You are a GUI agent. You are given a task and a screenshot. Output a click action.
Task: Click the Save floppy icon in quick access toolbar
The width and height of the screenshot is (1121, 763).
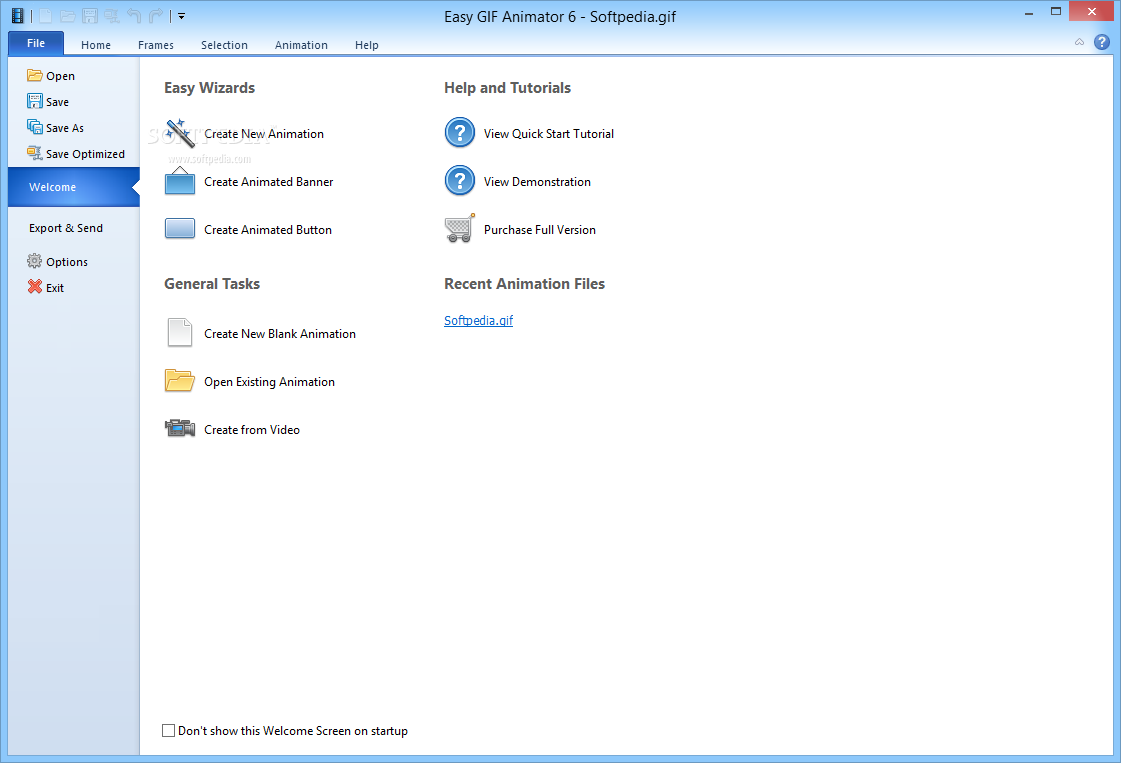pyautogui.click(x=89, y=16)
